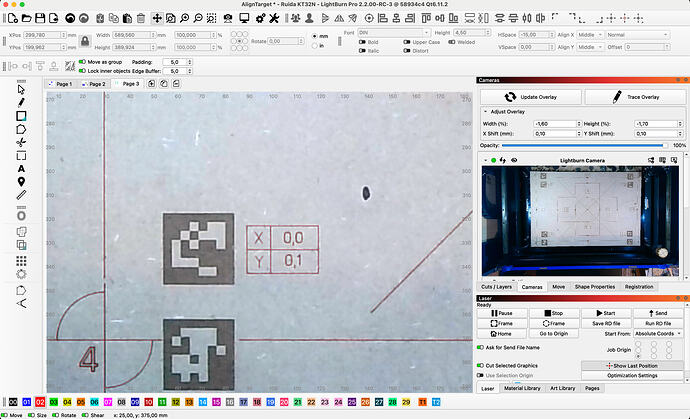Click the Trace Overlay button
This screenshot has height=419, width=690.
(x=635, y=97)
